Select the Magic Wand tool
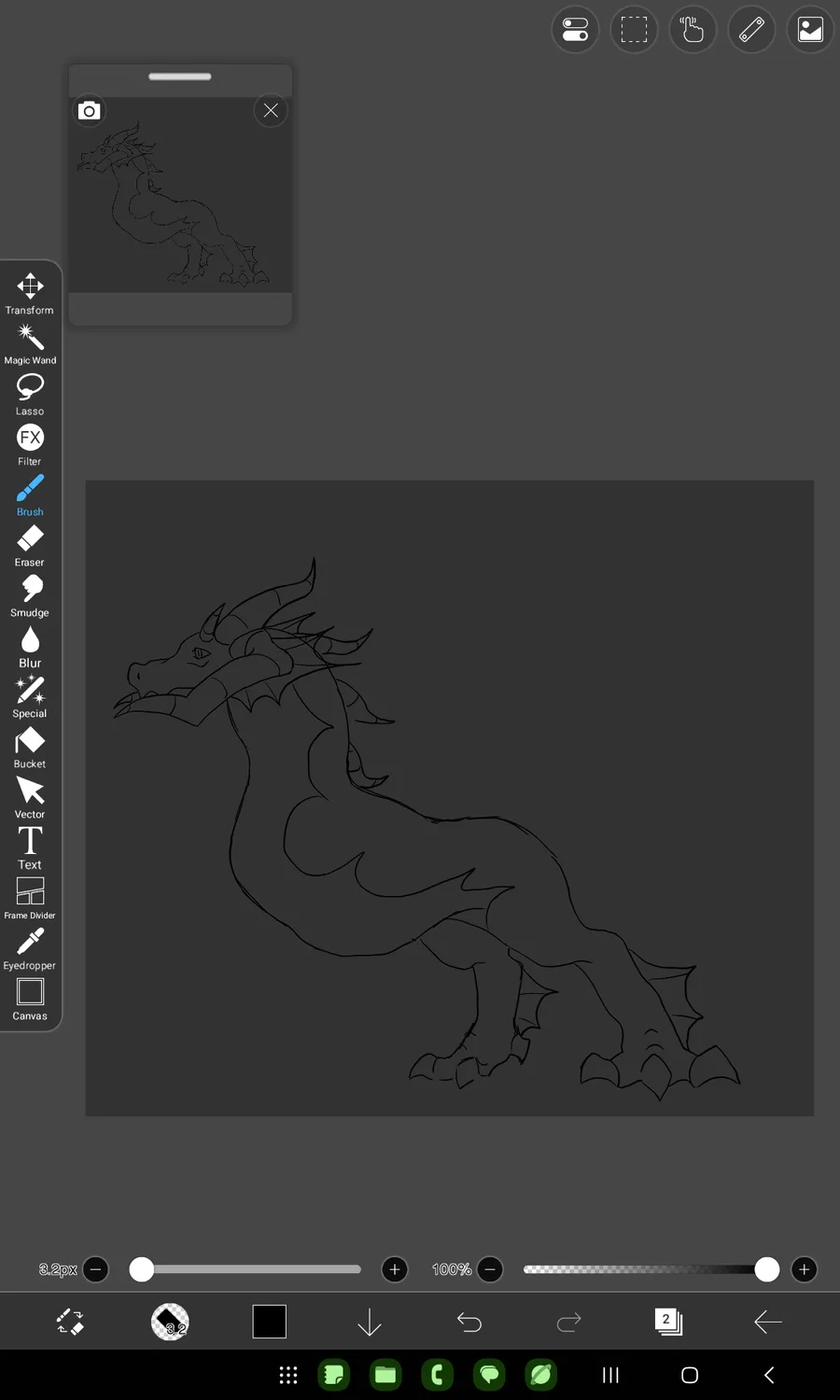Viewport: 840px width, 1400px height. [x=30, y=343]
